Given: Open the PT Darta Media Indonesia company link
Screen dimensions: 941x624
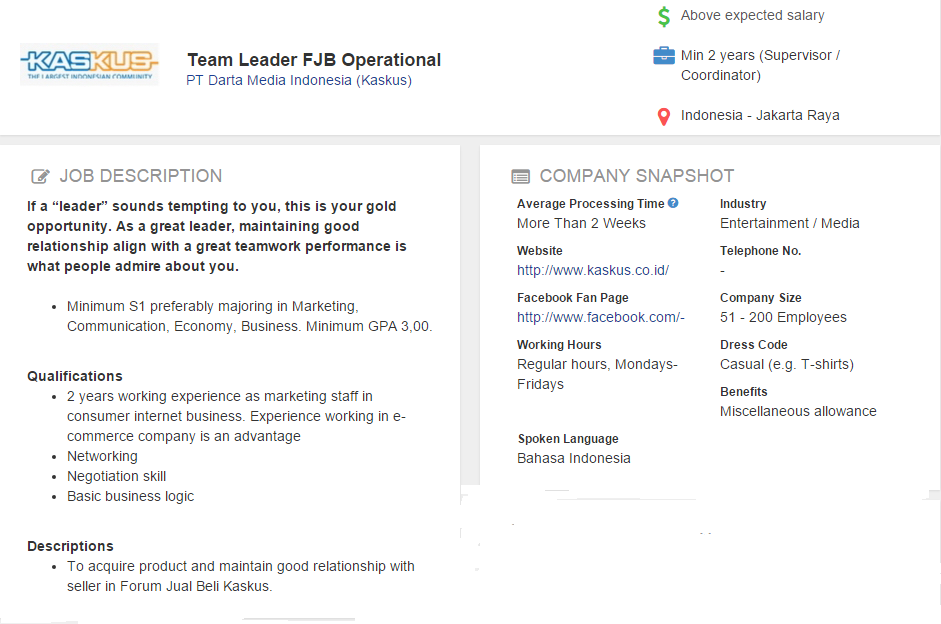Looking at the screenshot, I should [299, 81].
